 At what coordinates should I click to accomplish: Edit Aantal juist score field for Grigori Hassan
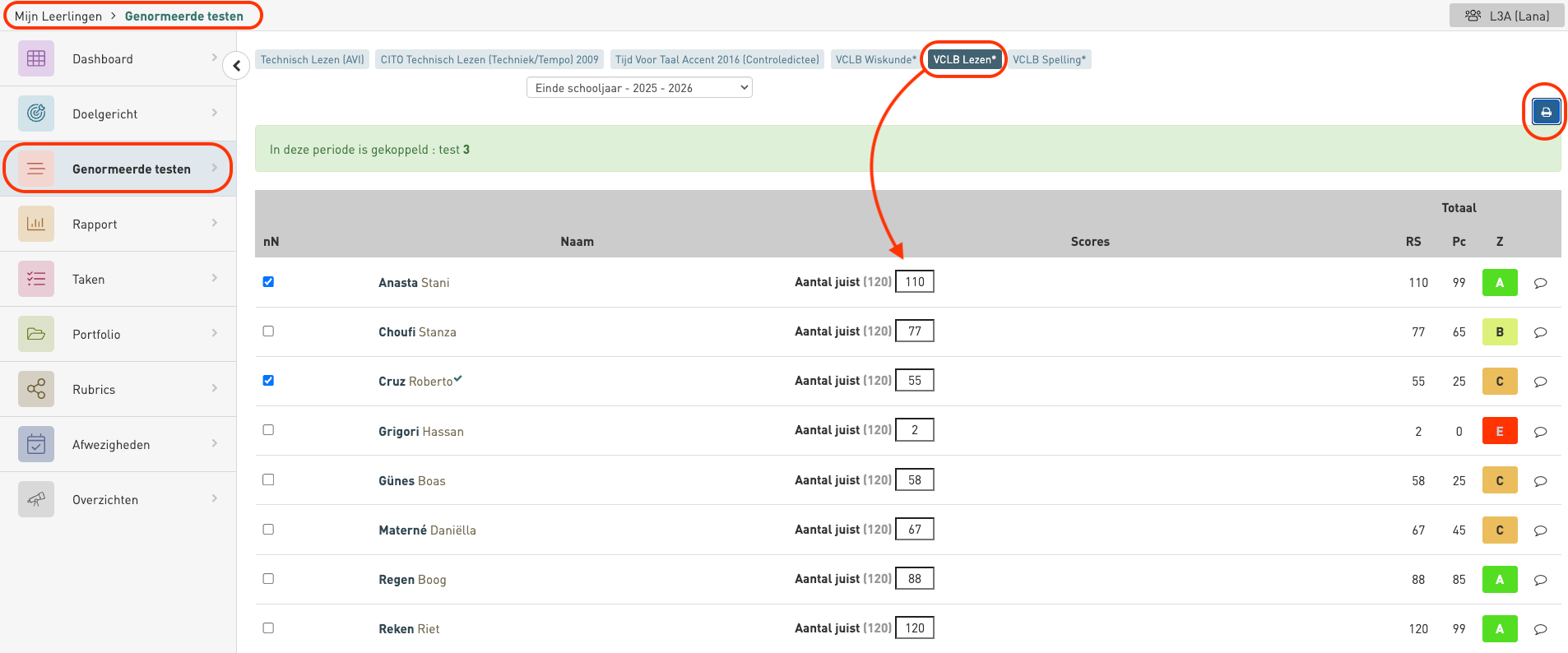tap(915, 429)
